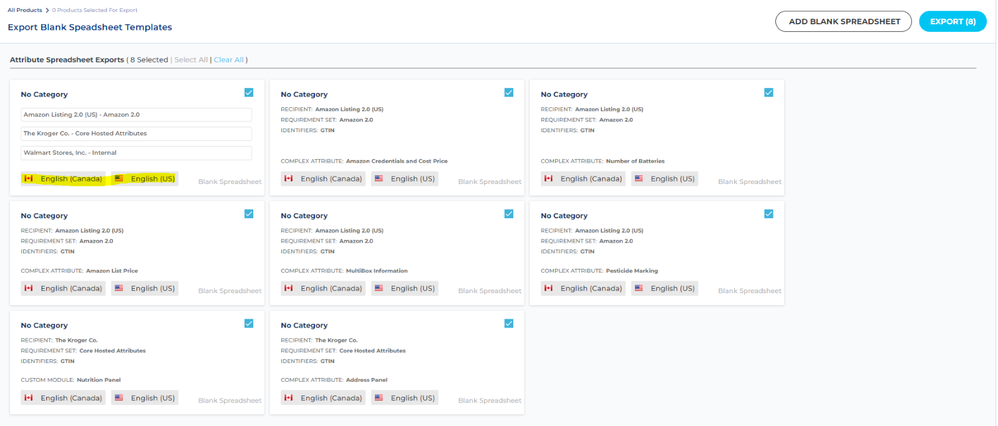Click the Clear All link
The width and height of the screenshot is (998, 426).
[x=228, y=59]
